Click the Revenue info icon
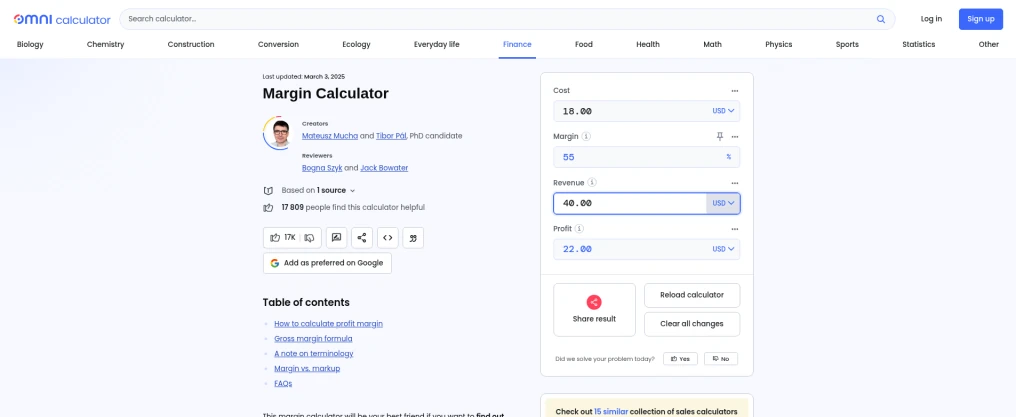1016x417 pixels. (x=592, y=183)
